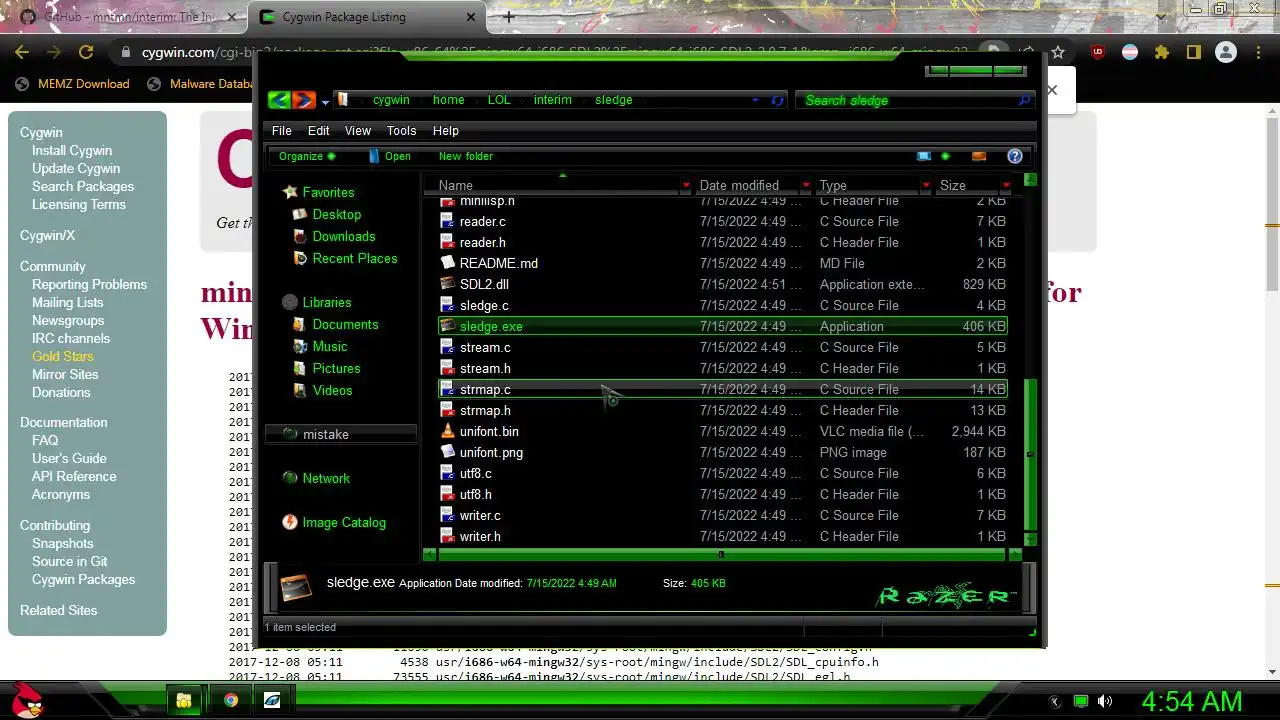Open the Install Cygwin link
Screen dimensions: 1280x720
click(x=72, y=150)
